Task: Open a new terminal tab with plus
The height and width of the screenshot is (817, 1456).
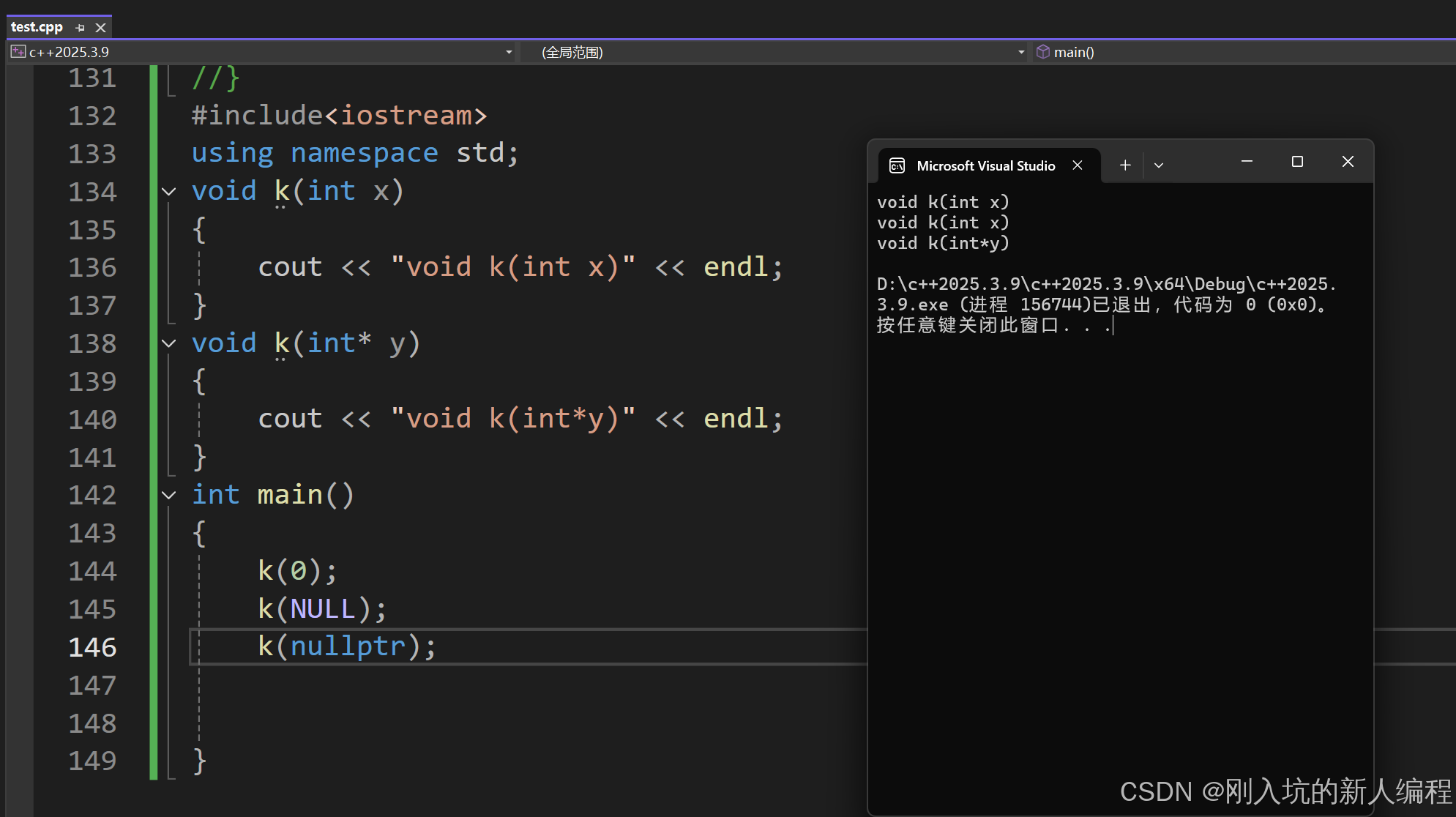Action: [1125, 165]
